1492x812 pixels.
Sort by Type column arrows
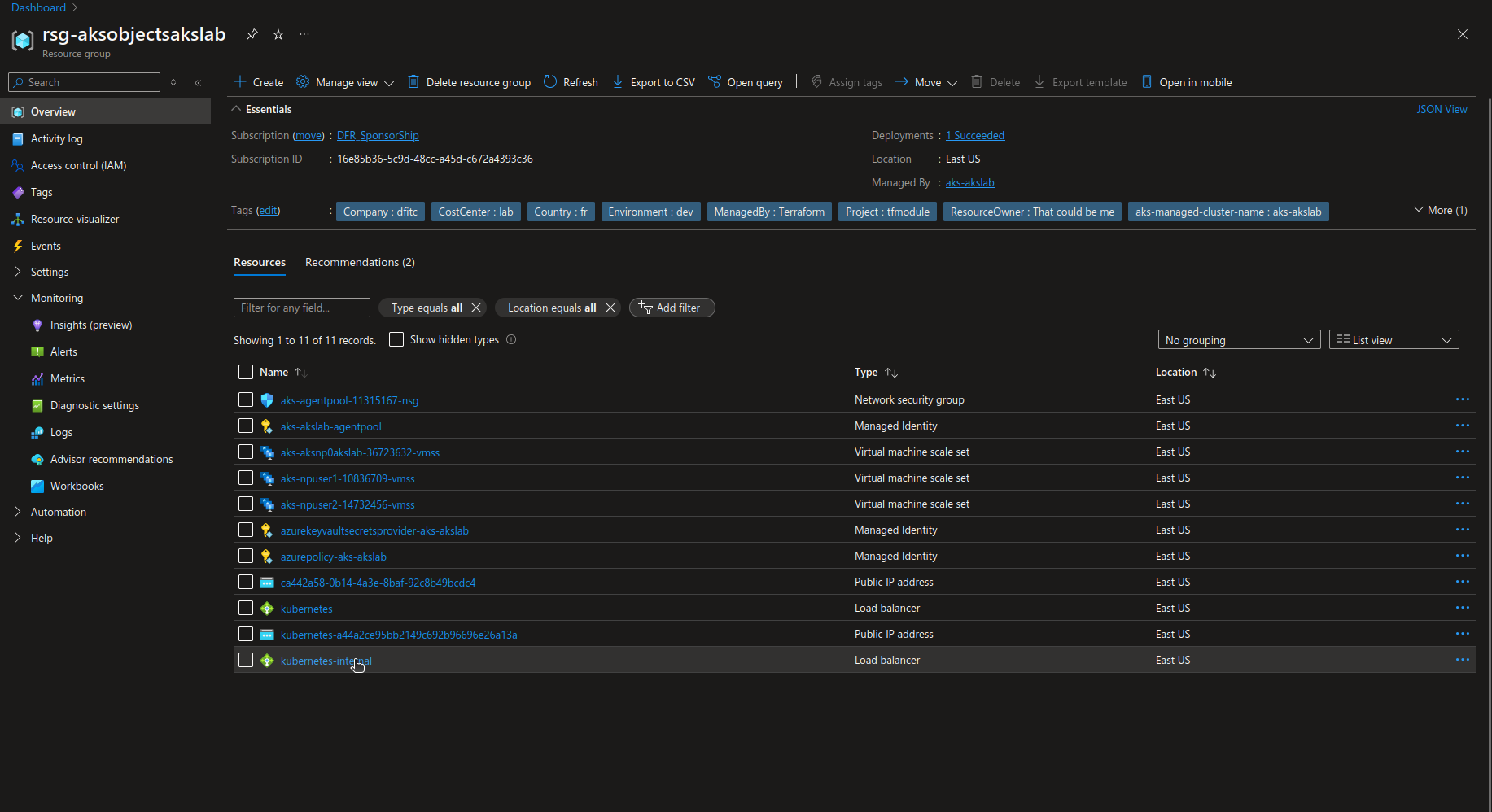891,373
